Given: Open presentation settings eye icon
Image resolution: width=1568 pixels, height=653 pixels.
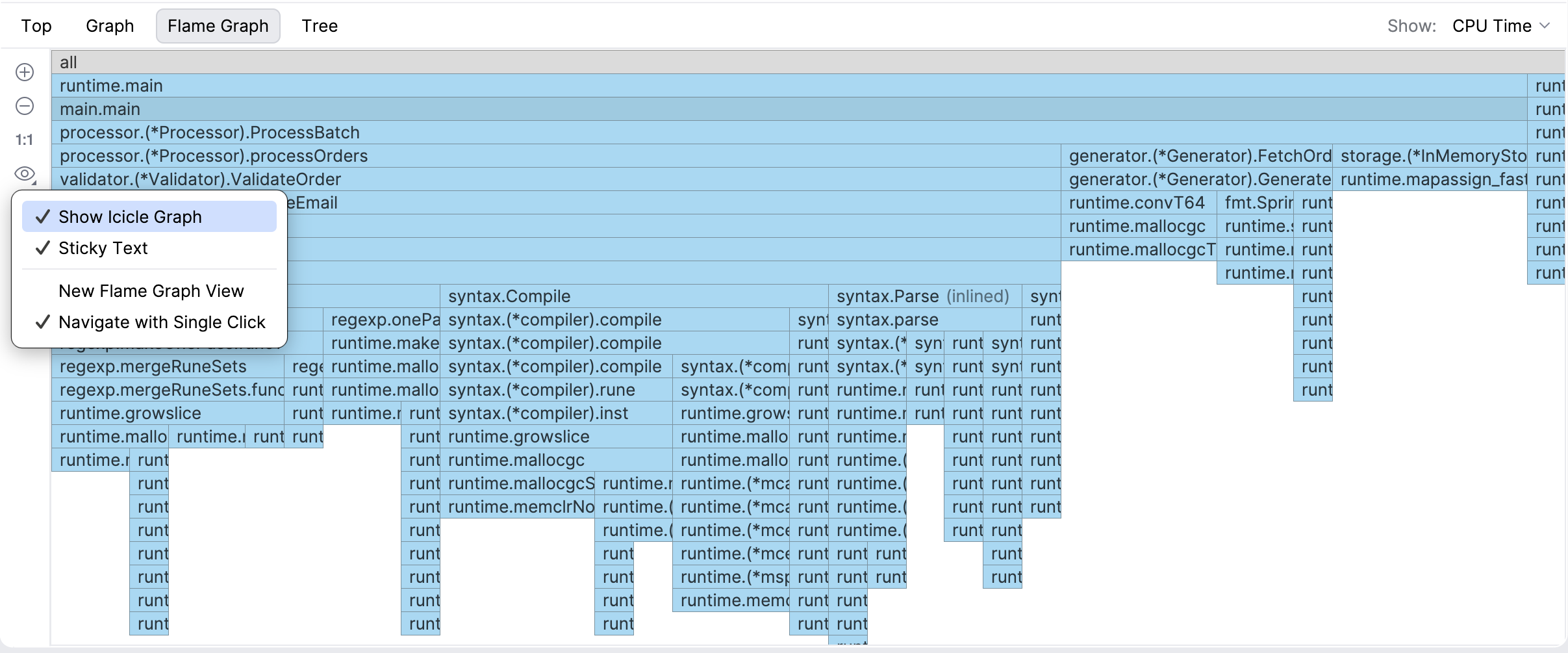Looking at the screenshot, I should click(x=25, y=174).
